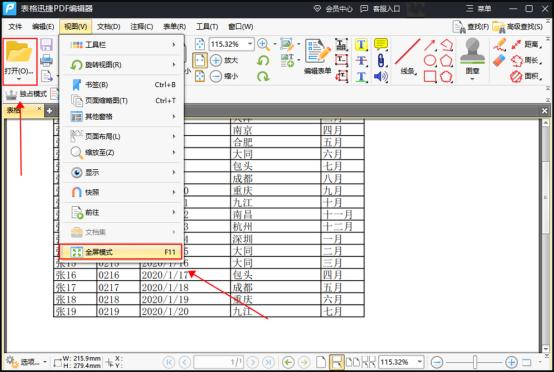Screen dimensions: 554x372
Task: Click the sticky note comment icon
Action: [x=381, y=44]
